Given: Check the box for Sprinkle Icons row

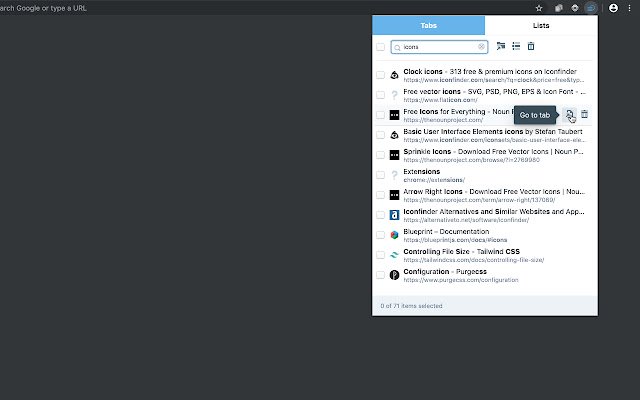Looking at the screenshot, I should click(380, 155).
